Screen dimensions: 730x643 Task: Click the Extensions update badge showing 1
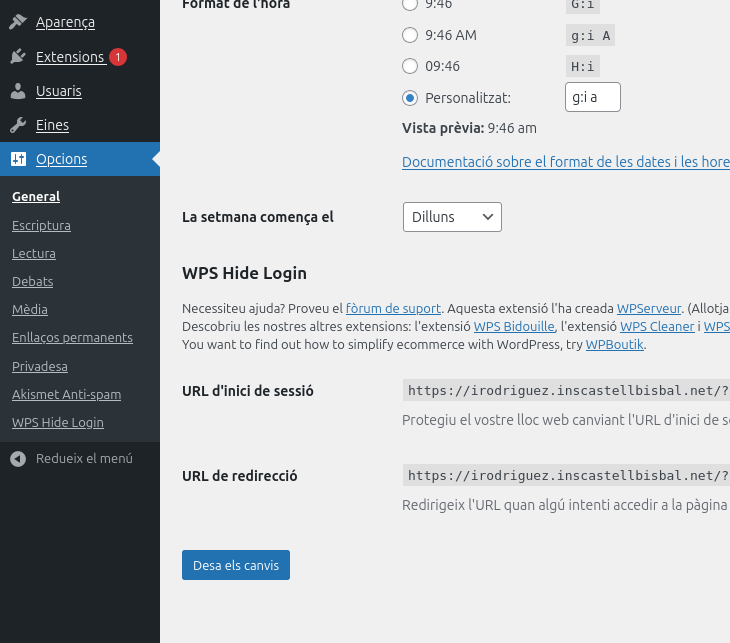click(x=118, y=57)
